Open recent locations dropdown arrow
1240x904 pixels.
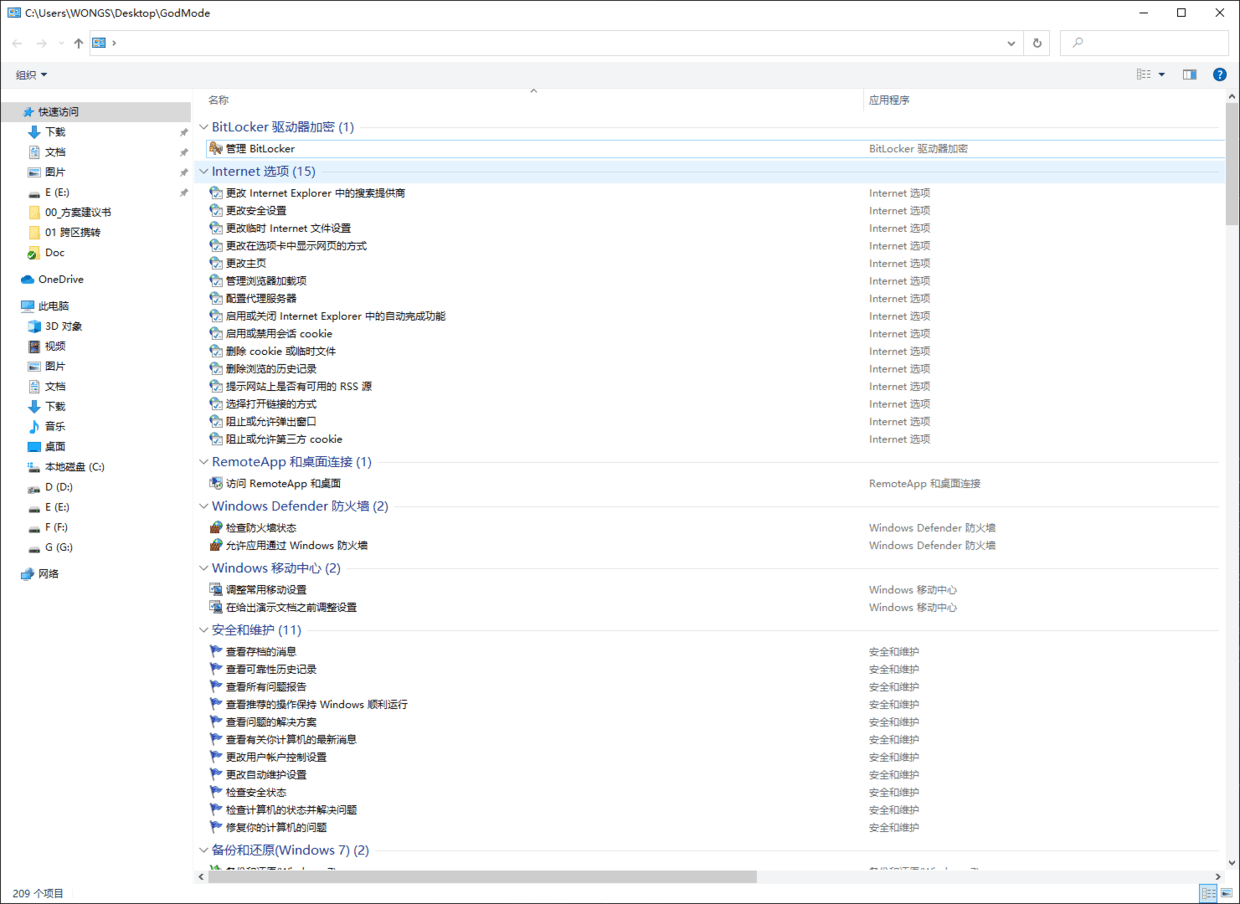pyautogui.click(x=60, y=43)
